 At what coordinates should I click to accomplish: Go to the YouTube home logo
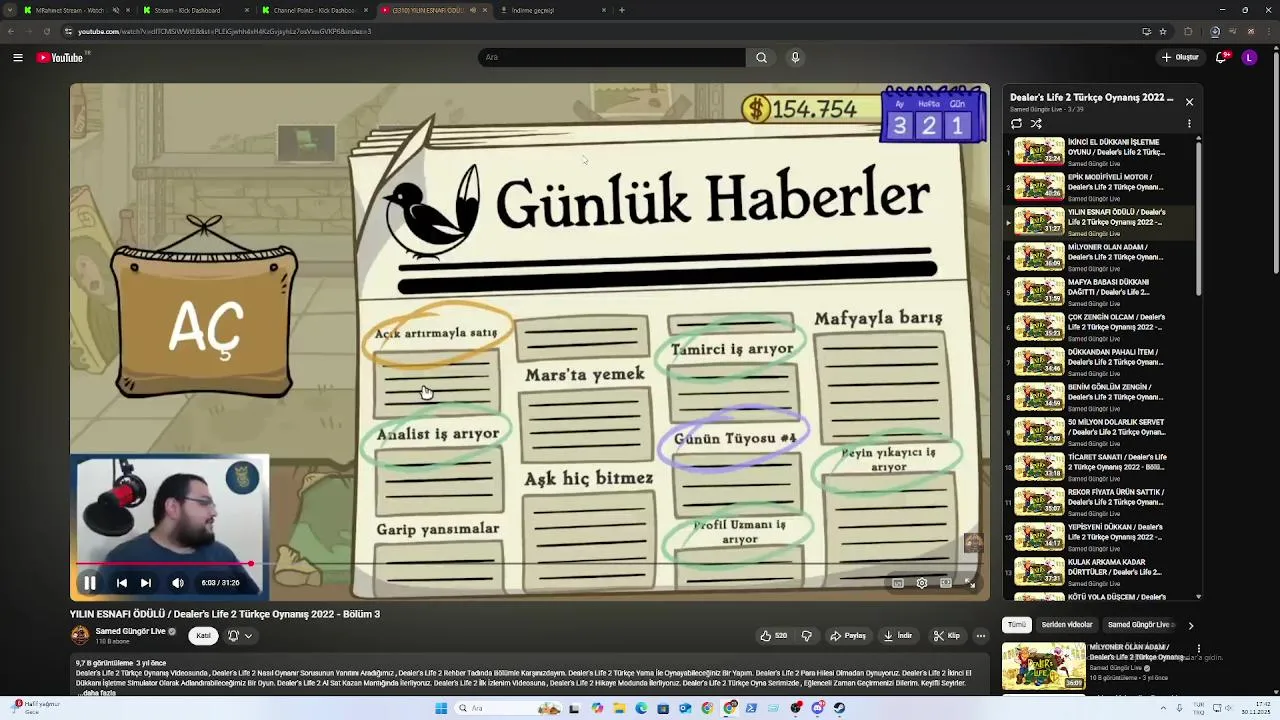click(x=62, y=57)
